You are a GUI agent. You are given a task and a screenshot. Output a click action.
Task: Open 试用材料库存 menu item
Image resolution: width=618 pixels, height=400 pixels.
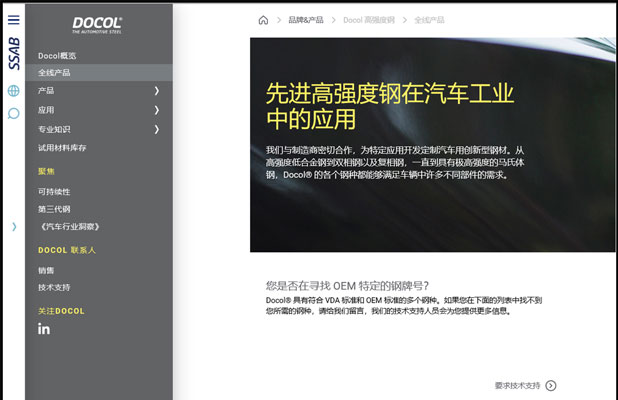click(62, 148)
